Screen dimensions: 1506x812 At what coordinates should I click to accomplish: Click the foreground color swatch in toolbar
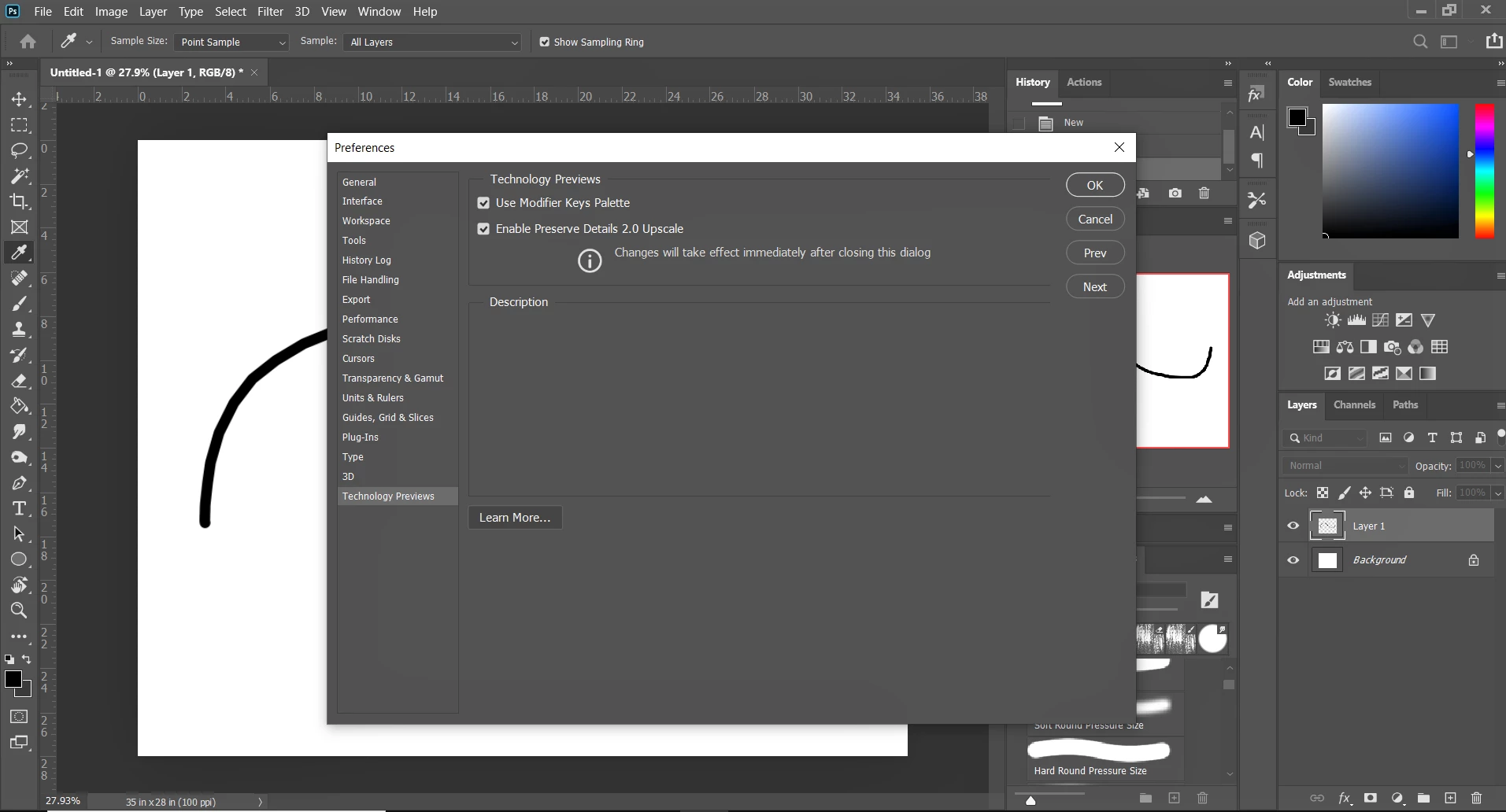13,680
